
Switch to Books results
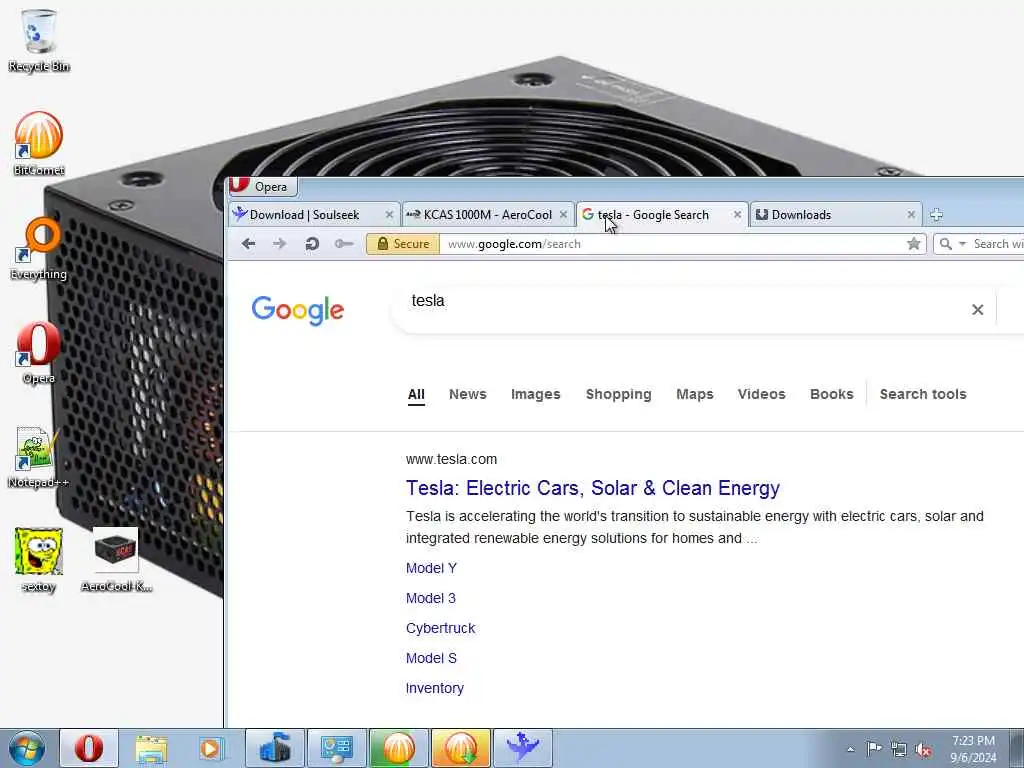pyautogui.click(x=831, y=394)
